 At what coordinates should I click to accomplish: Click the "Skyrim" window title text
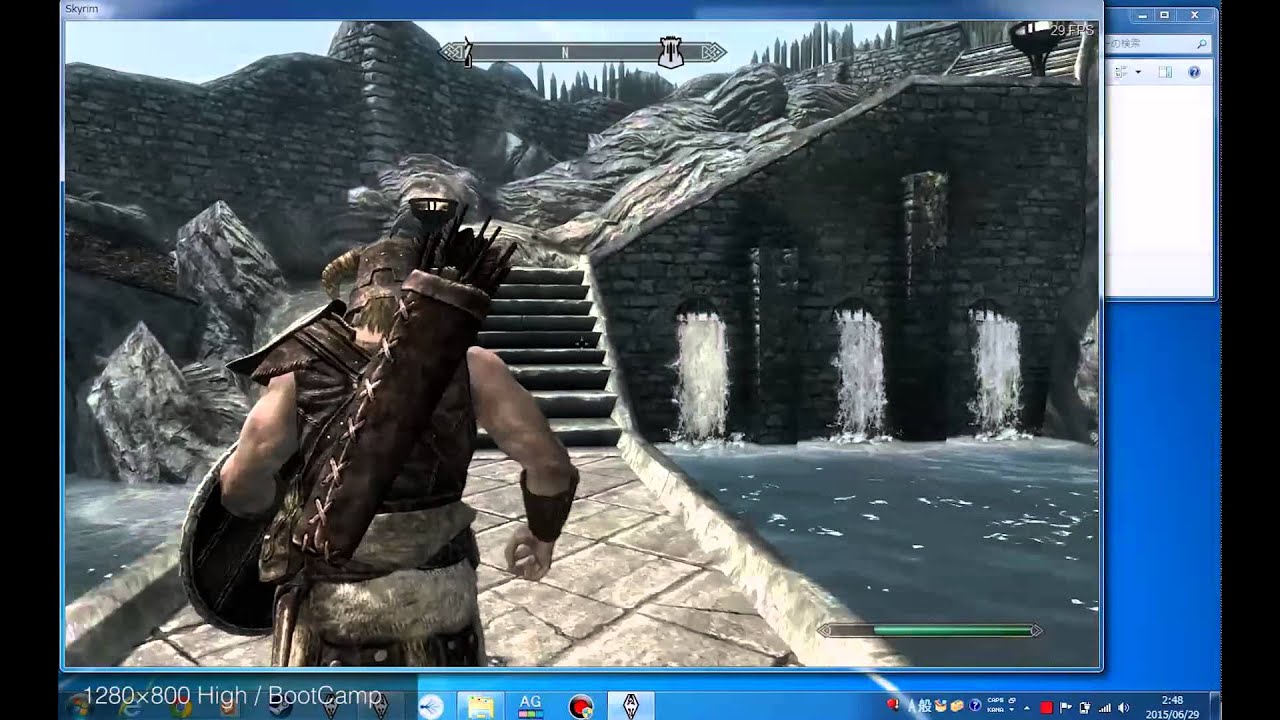tap(82, 9)
